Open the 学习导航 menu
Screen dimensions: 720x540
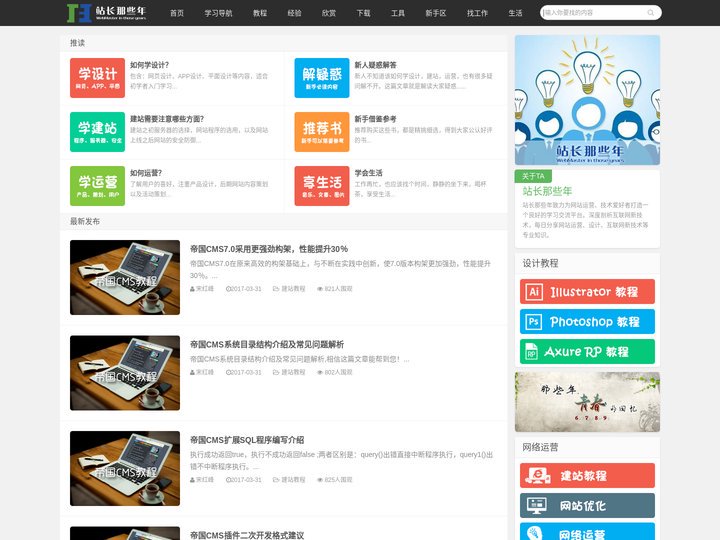point(219,13)
